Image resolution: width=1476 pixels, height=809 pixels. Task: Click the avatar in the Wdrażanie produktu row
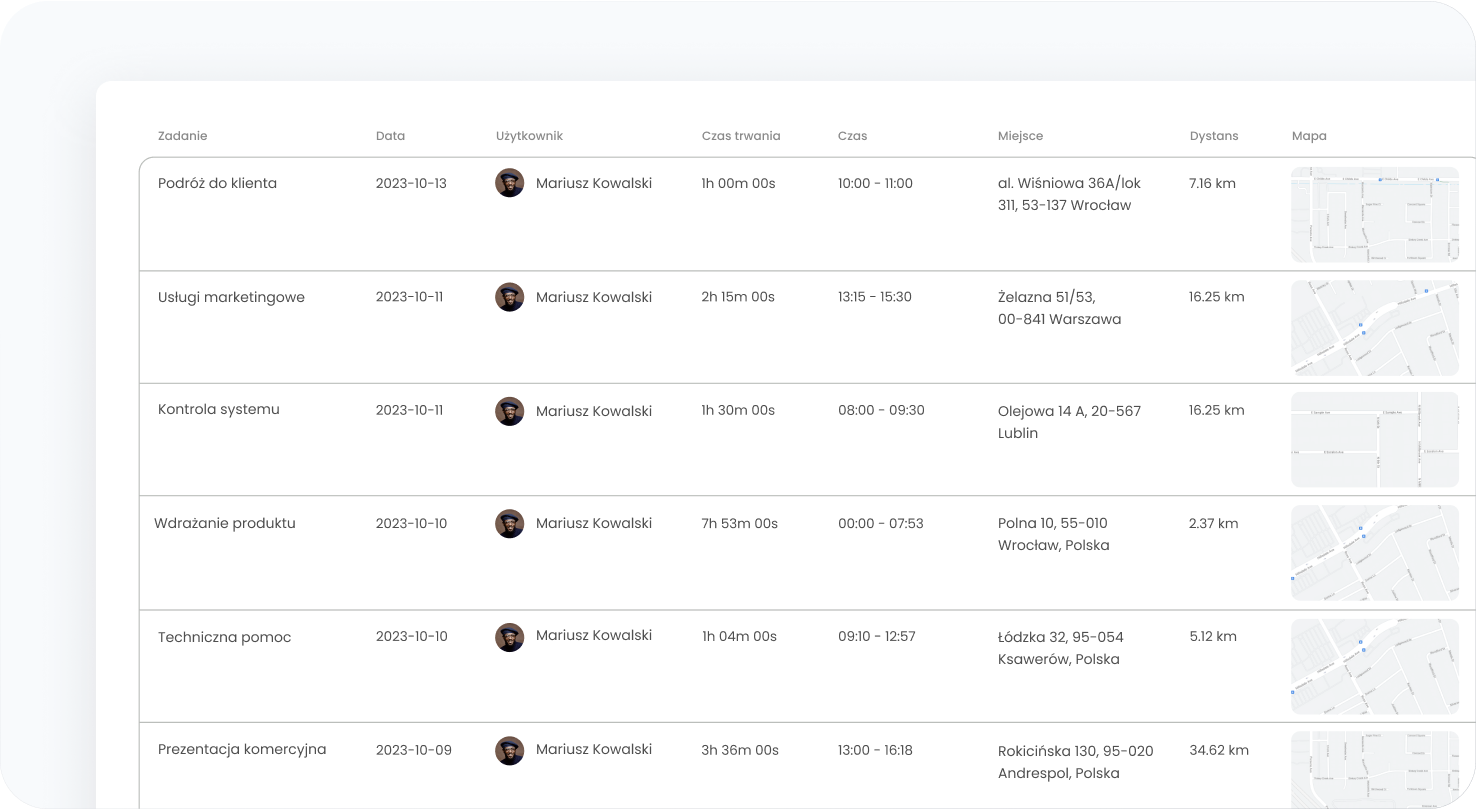click(x=510, y=523)
